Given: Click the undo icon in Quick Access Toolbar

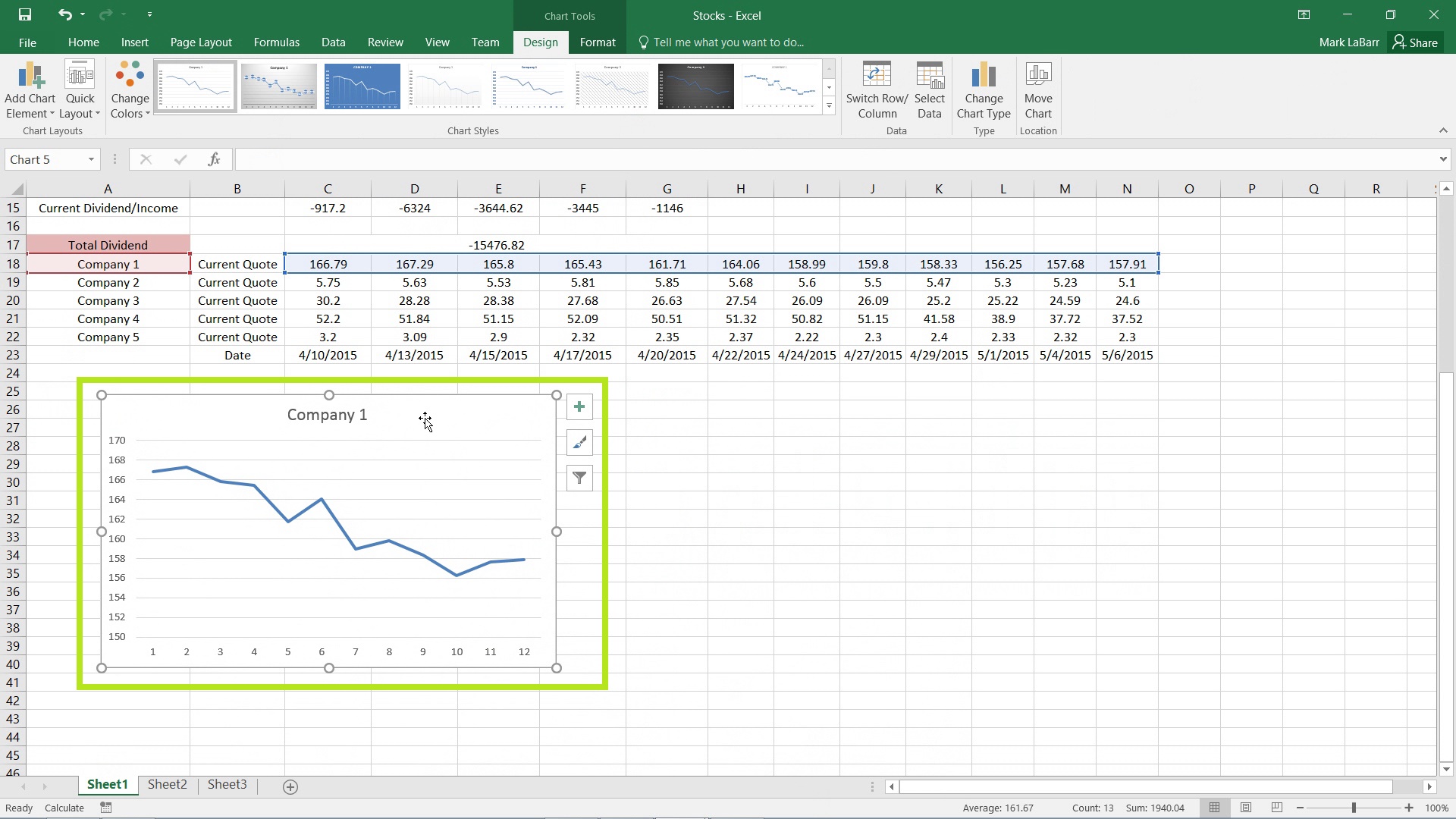Looking at the screenshot, I should tap(63, 14).
